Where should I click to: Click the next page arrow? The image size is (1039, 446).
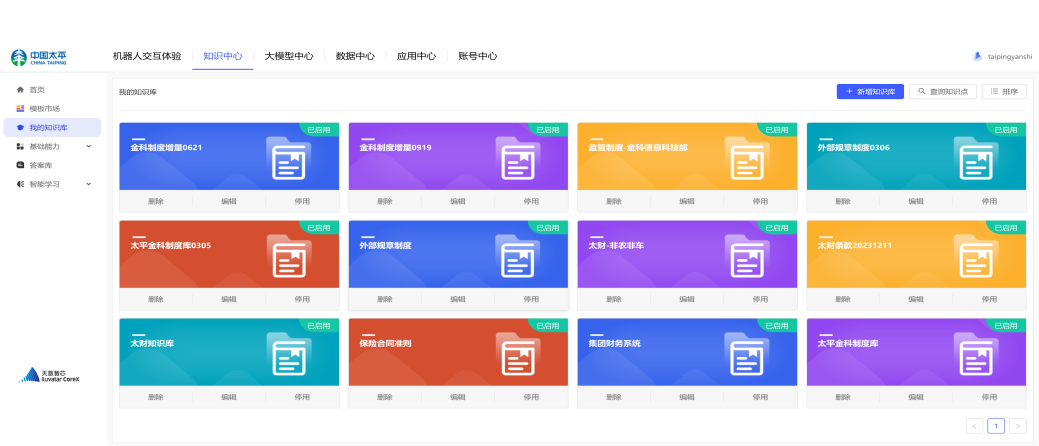tap(1018, 426)
